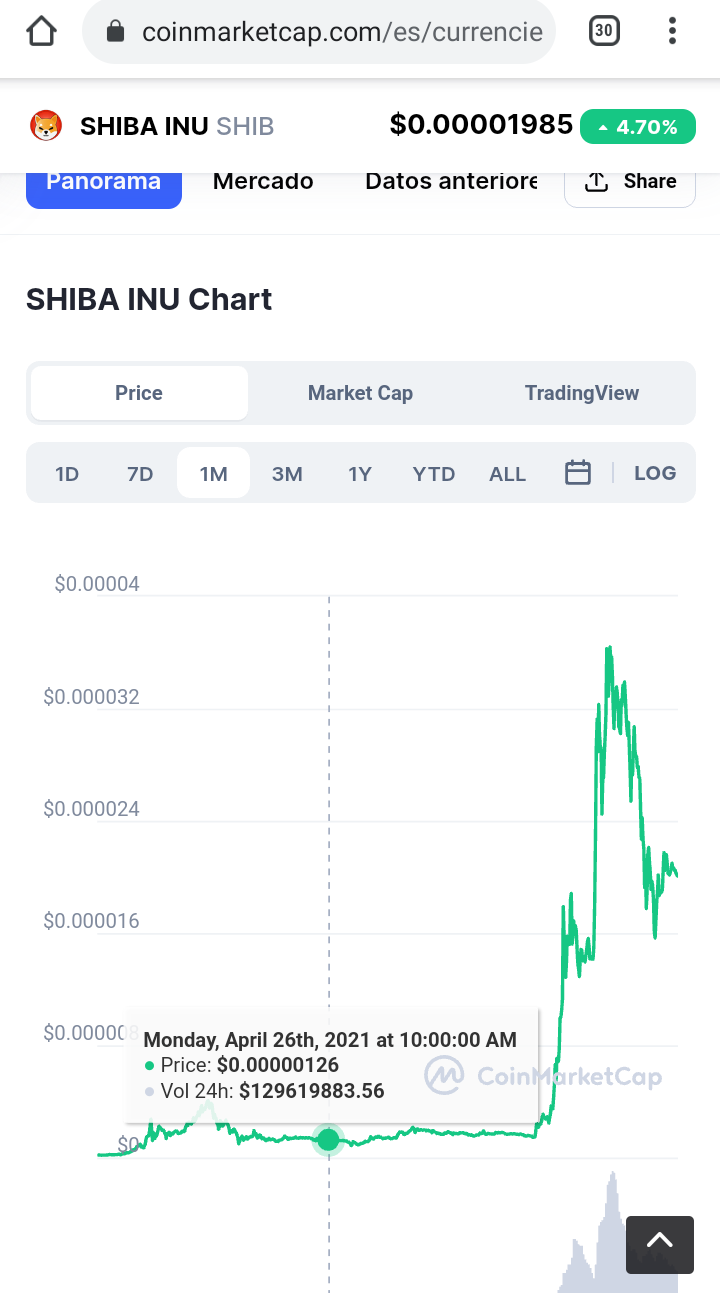720x1293 pixels.
Task: Open the browser tab switcher showing 30
Action: point(604,32)
